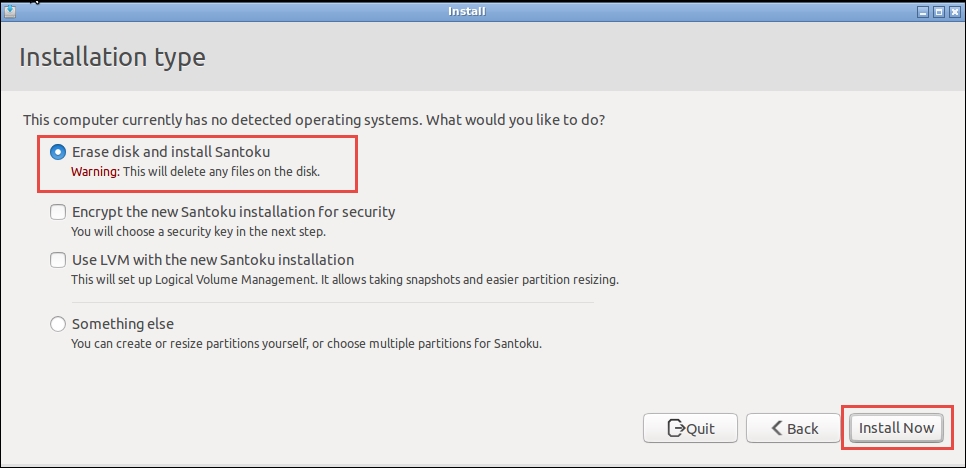Maximize the Install window

(939, 12)
